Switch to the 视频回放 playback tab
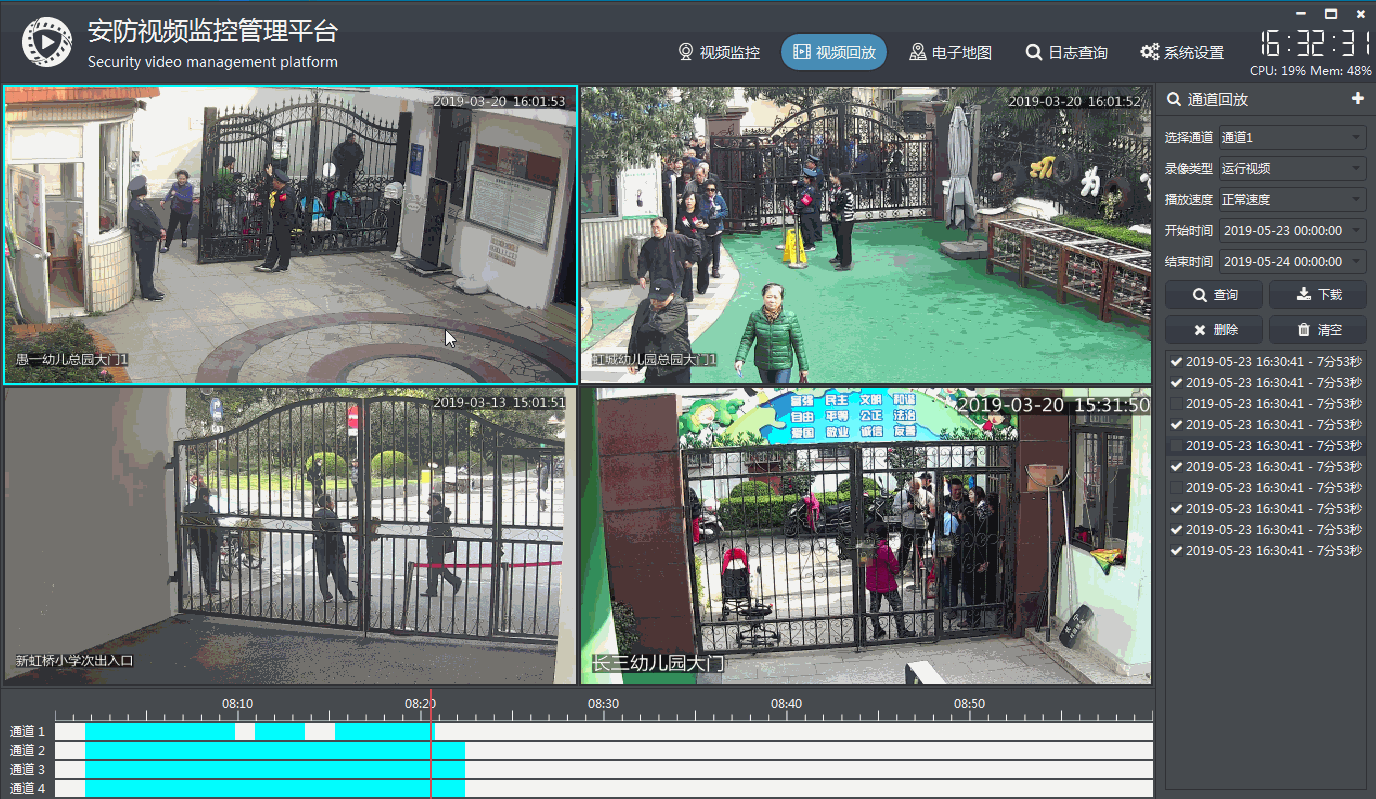This screenshot has height=799, width=1376. click(x=833, y=52)
